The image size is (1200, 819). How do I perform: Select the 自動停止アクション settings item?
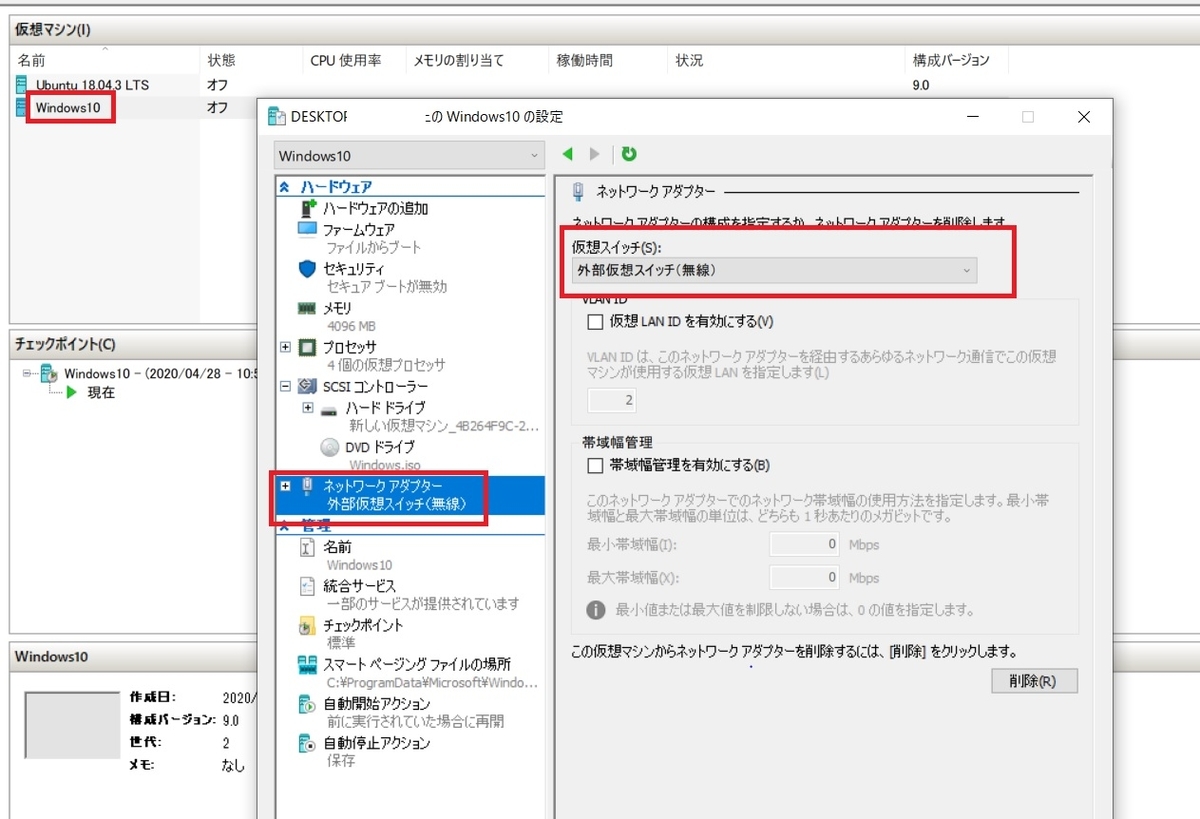point(411,752)
